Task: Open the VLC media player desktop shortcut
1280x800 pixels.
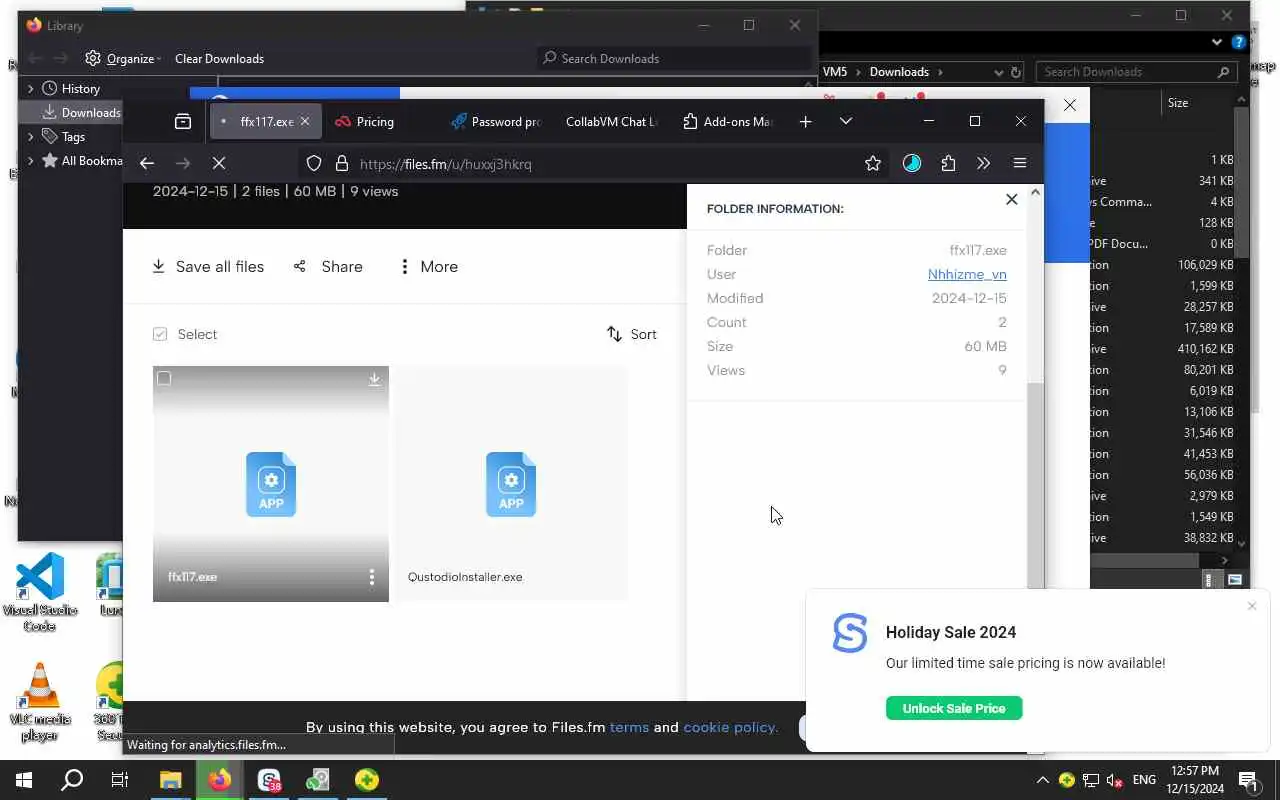Action: coord(40,702)
